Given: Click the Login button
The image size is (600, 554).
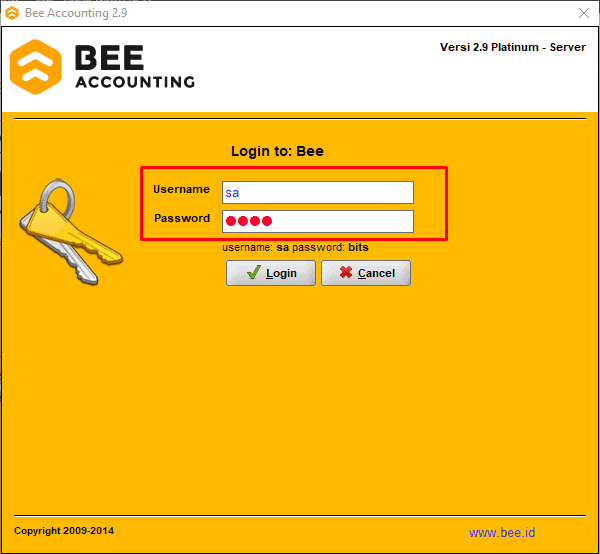Looking at the screenshot, I should [x=271, y=273].
